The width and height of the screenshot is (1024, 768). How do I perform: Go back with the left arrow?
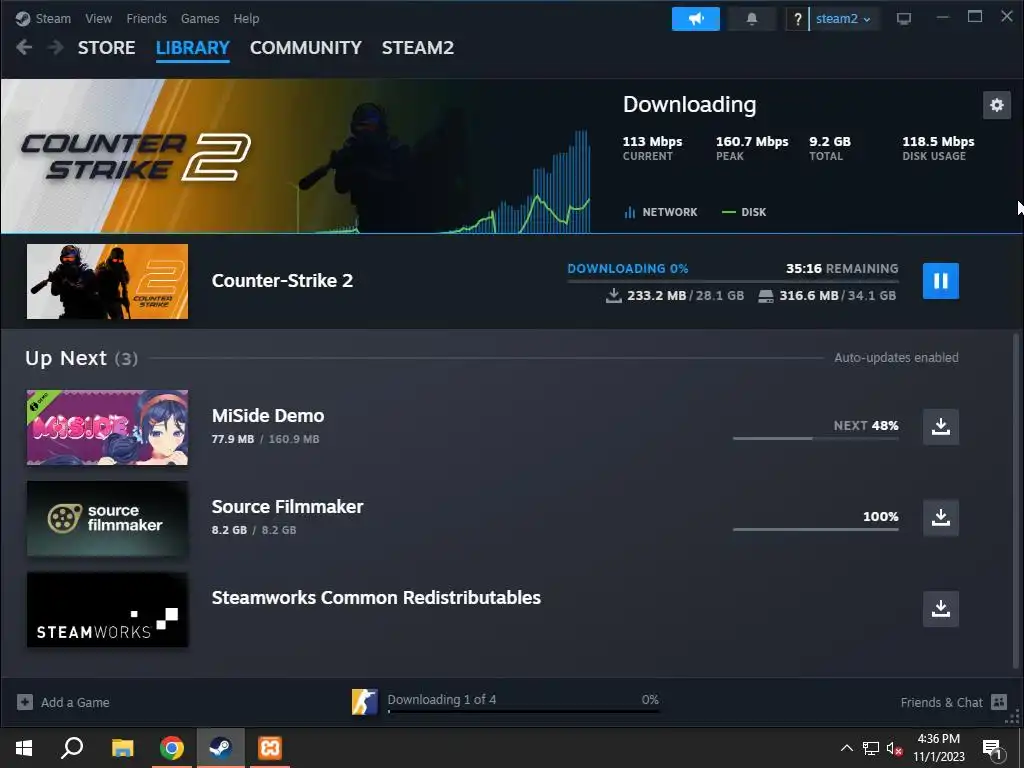pos(24,48)
